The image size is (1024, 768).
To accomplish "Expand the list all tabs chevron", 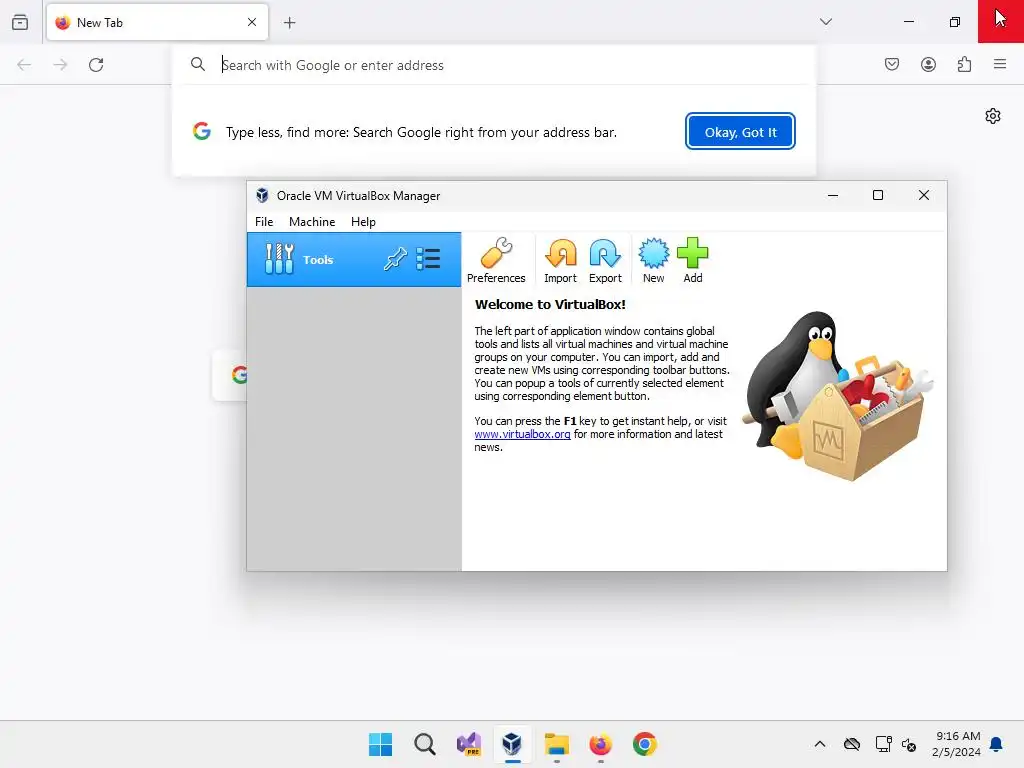I will point(825,22).
